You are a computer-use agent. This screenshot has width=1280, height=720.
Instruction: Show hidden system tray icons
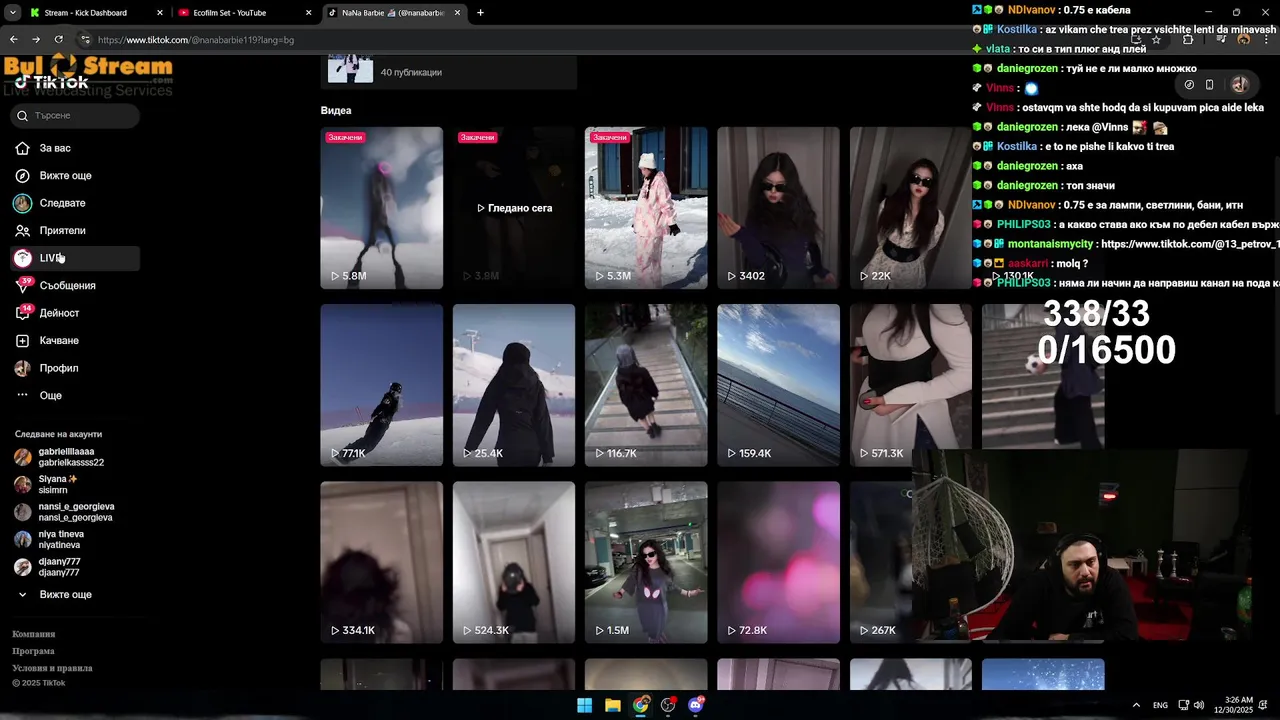[1136, 705]
